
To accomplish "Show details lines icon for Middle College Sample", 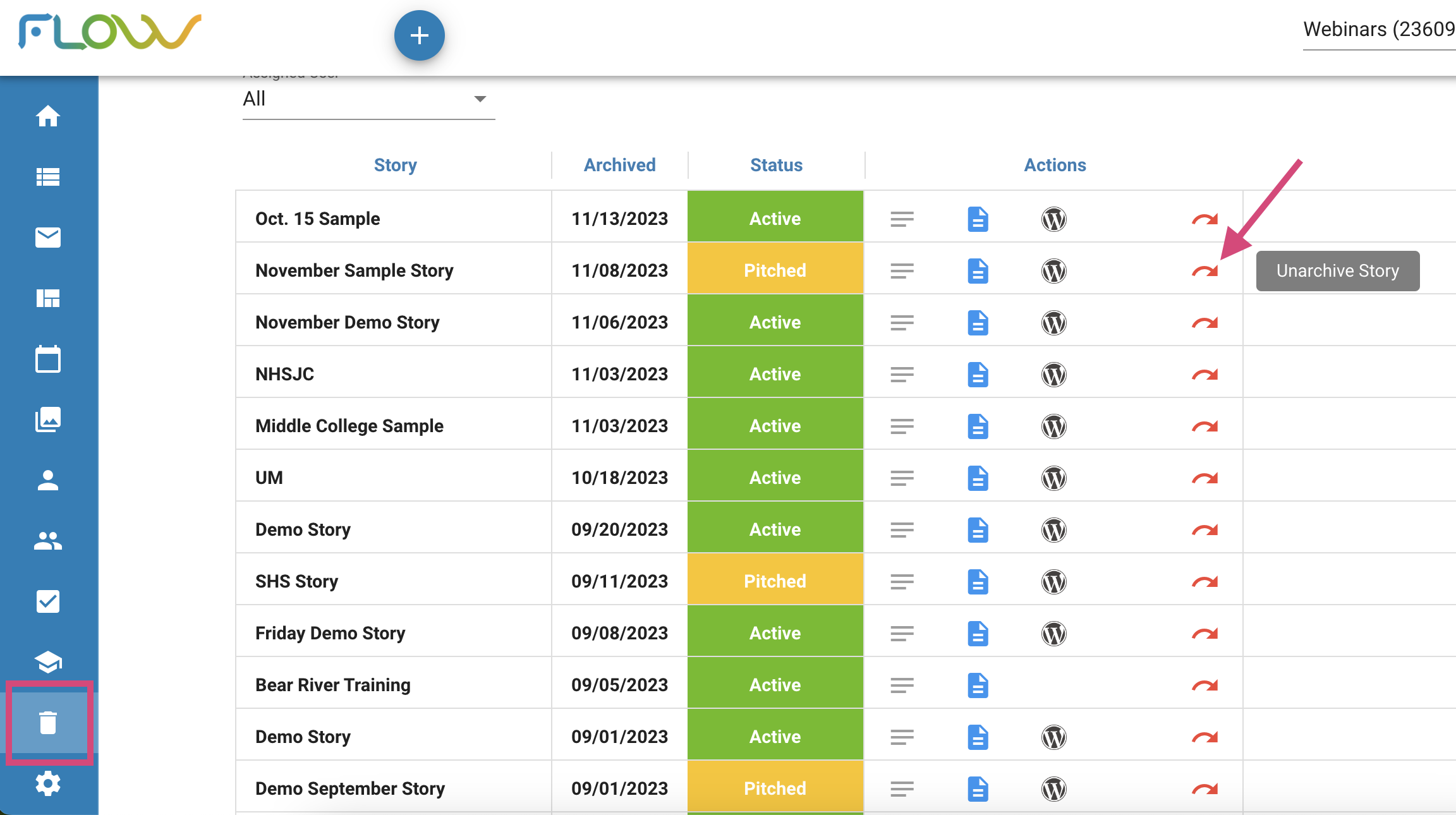I will (902, 426).
